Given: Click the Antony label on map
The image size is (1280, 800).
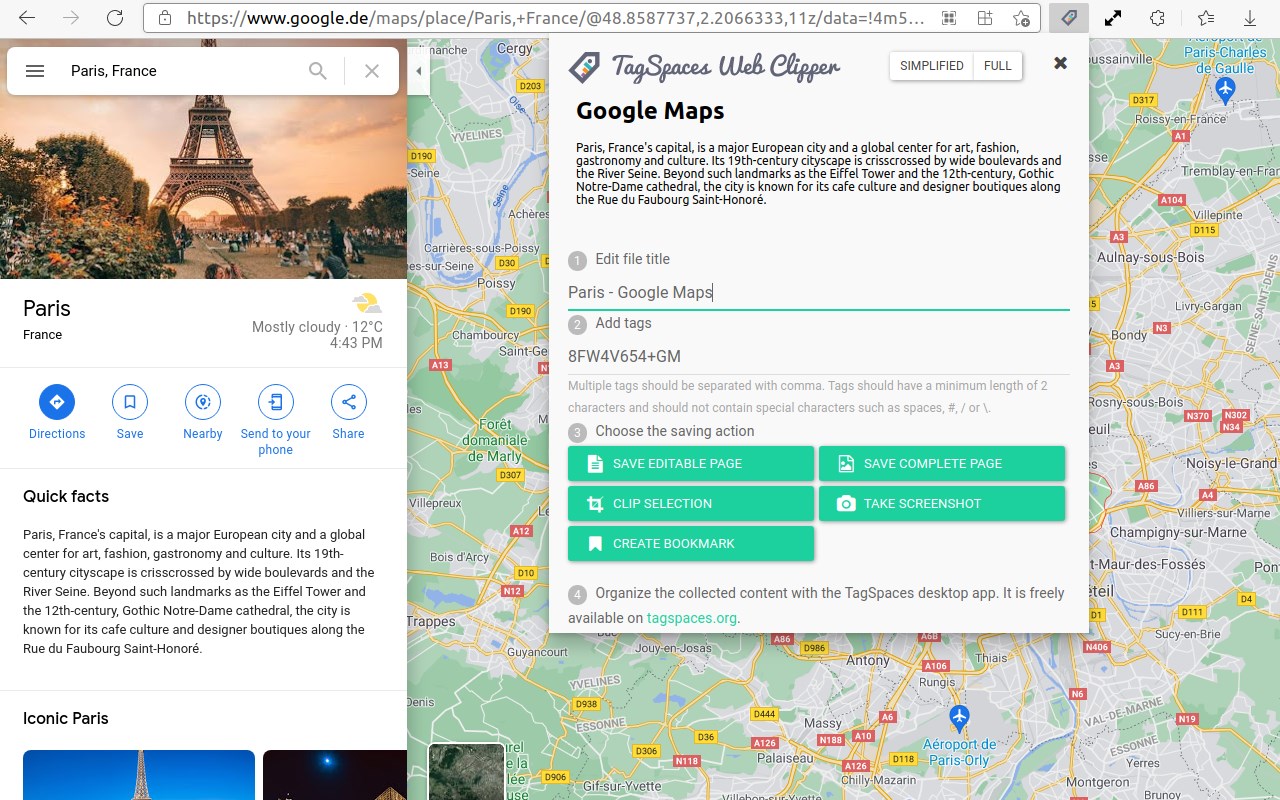Looking at the screenshot, I should pyautogui.click(x=867, y=661).
